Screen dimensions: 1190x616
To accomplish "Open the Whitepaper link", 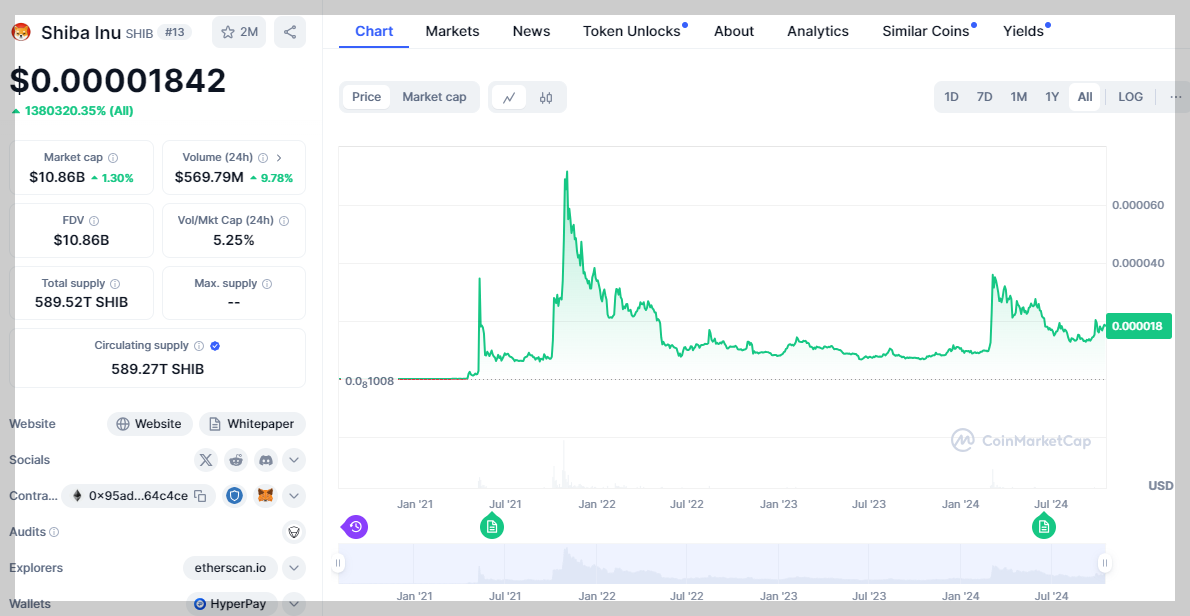I will (253, 424).
